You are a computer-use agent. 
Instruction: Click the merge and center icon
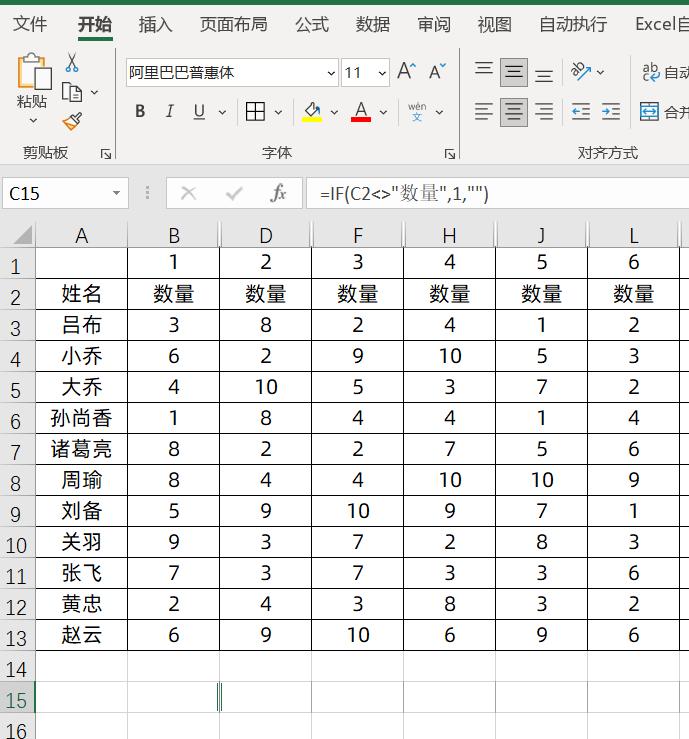click(649, 112)
